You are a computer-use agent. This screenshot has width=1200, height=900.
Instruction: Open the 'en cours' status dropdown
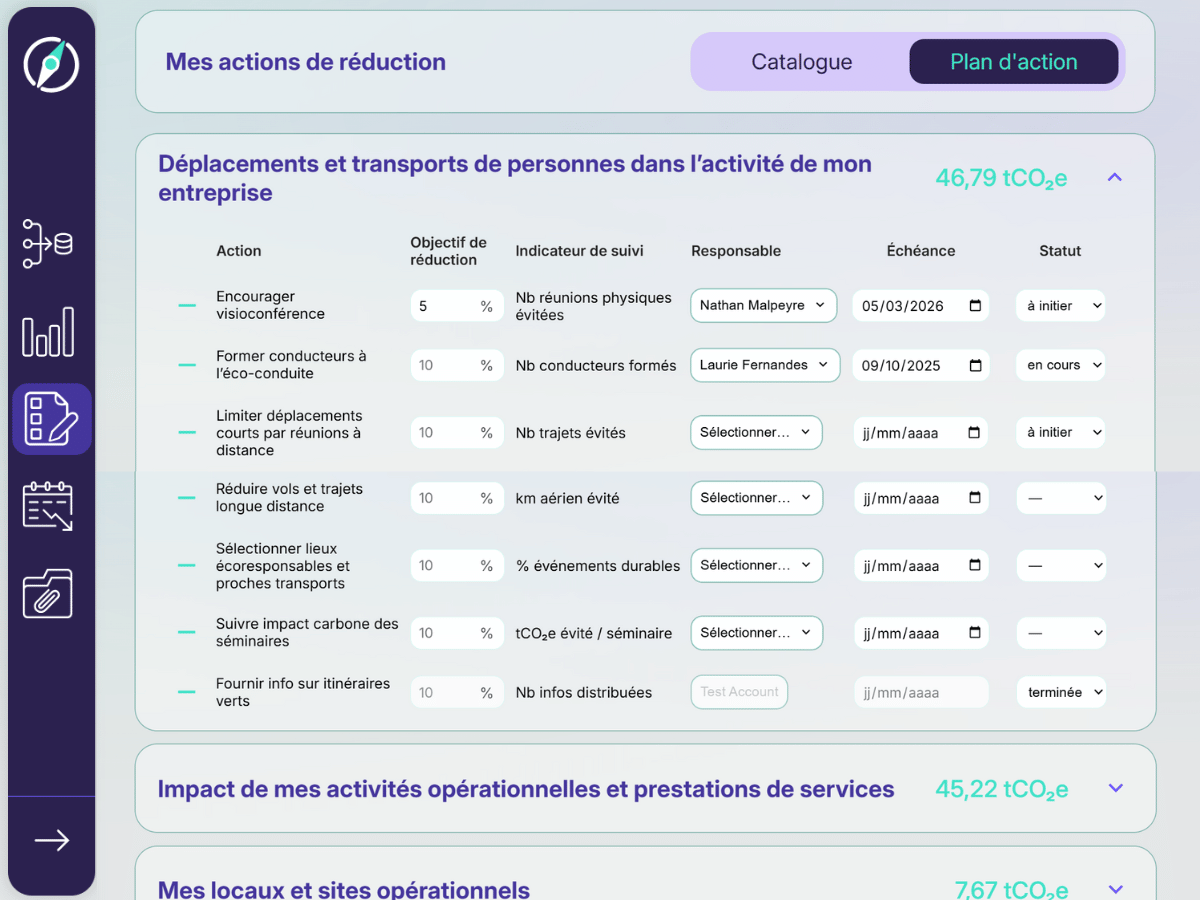1060,365
